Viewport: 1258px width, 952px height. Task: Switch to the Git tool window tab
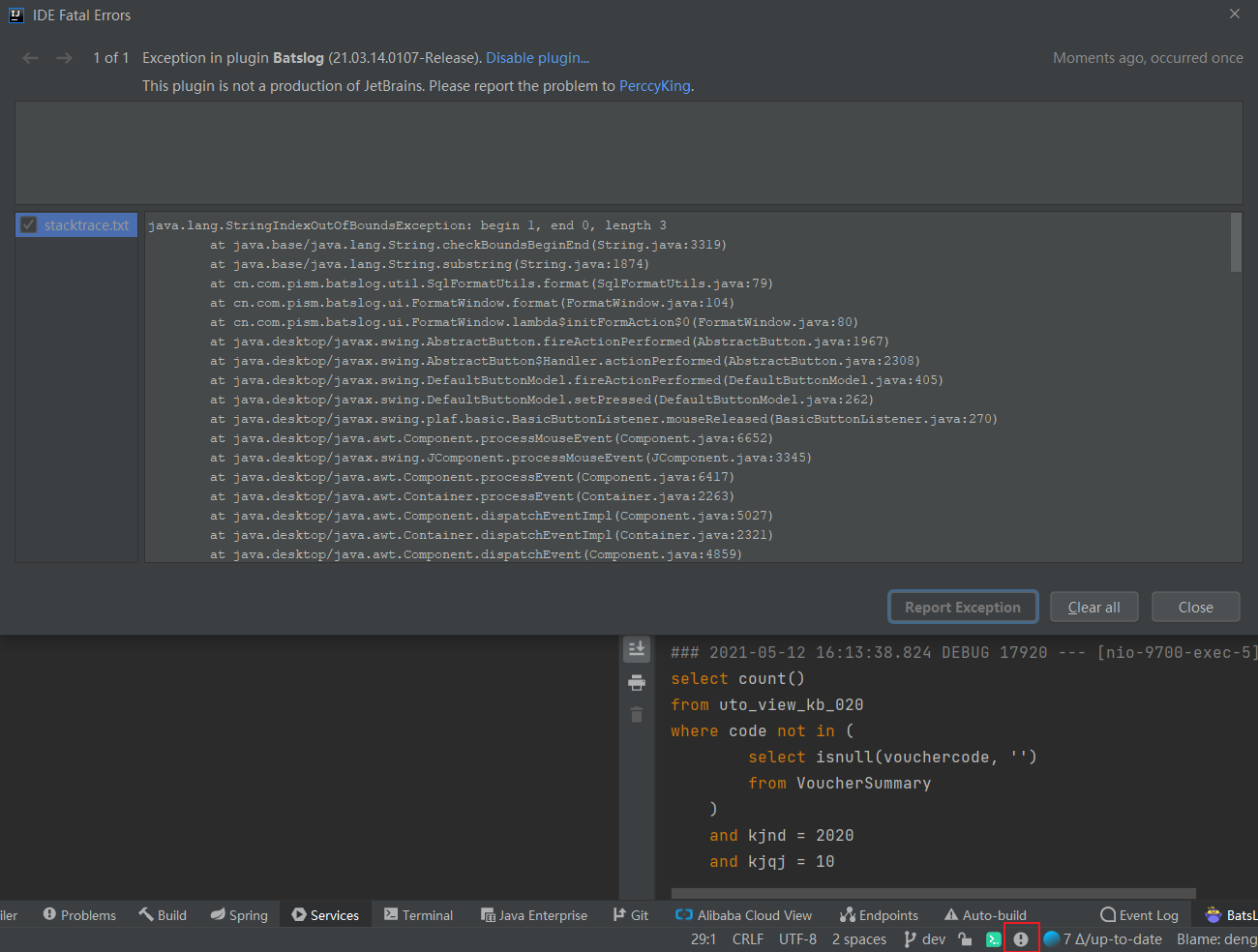click(630, 914)
